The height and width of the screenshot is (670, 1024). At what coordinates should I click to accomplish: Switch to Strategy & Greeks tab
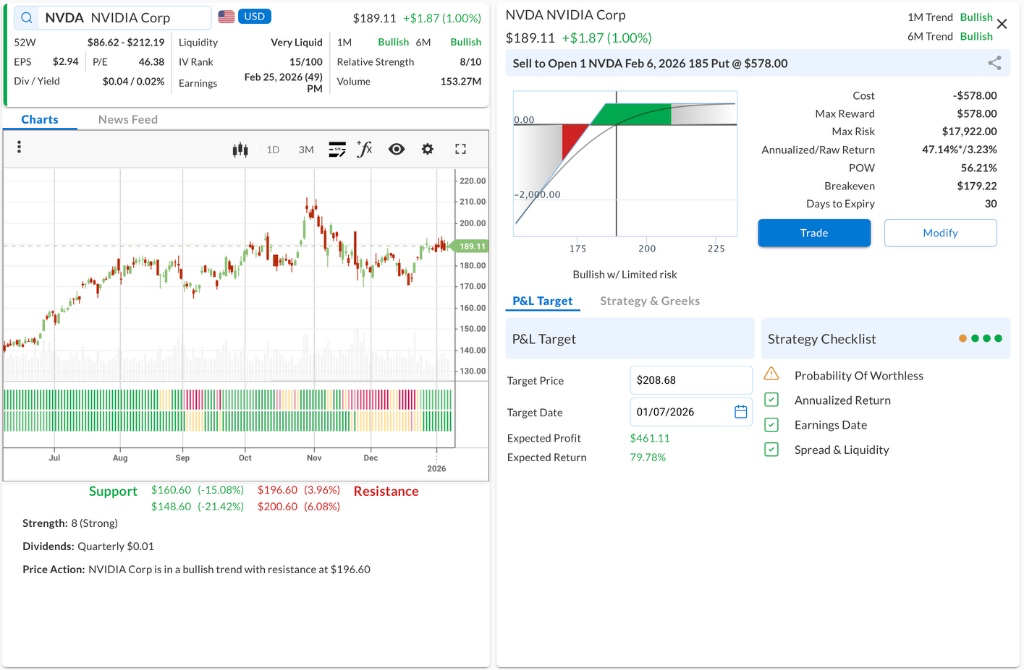click(649, 301)
